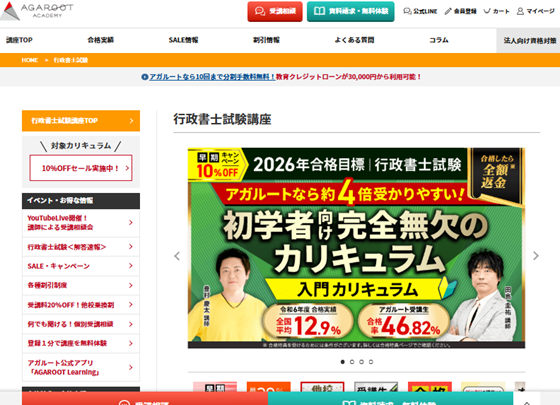Click the red 合格 banner thumbnail
Viewport: 560px width, 405px height.
(x=430, y=386)
